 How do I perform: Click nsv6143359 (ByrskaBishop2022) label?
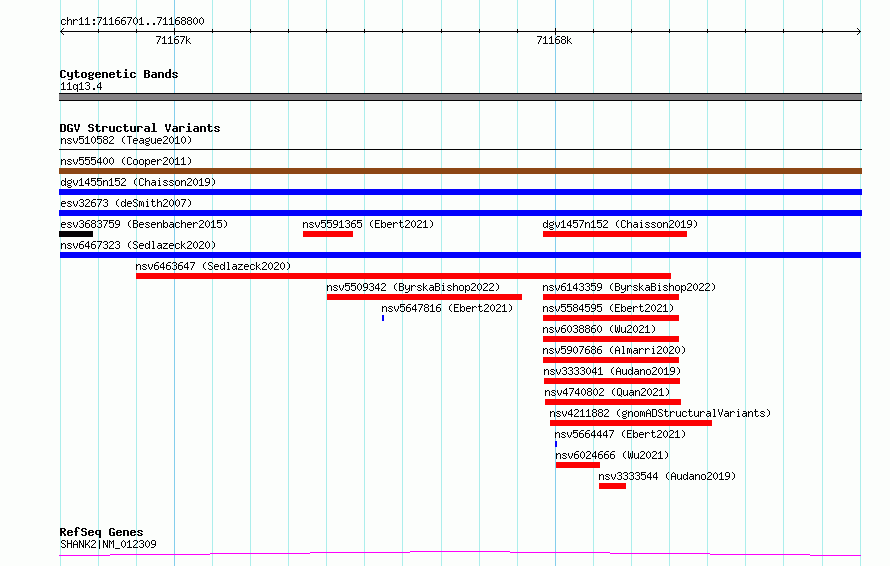pyautogui.click(x=629, y=287)
